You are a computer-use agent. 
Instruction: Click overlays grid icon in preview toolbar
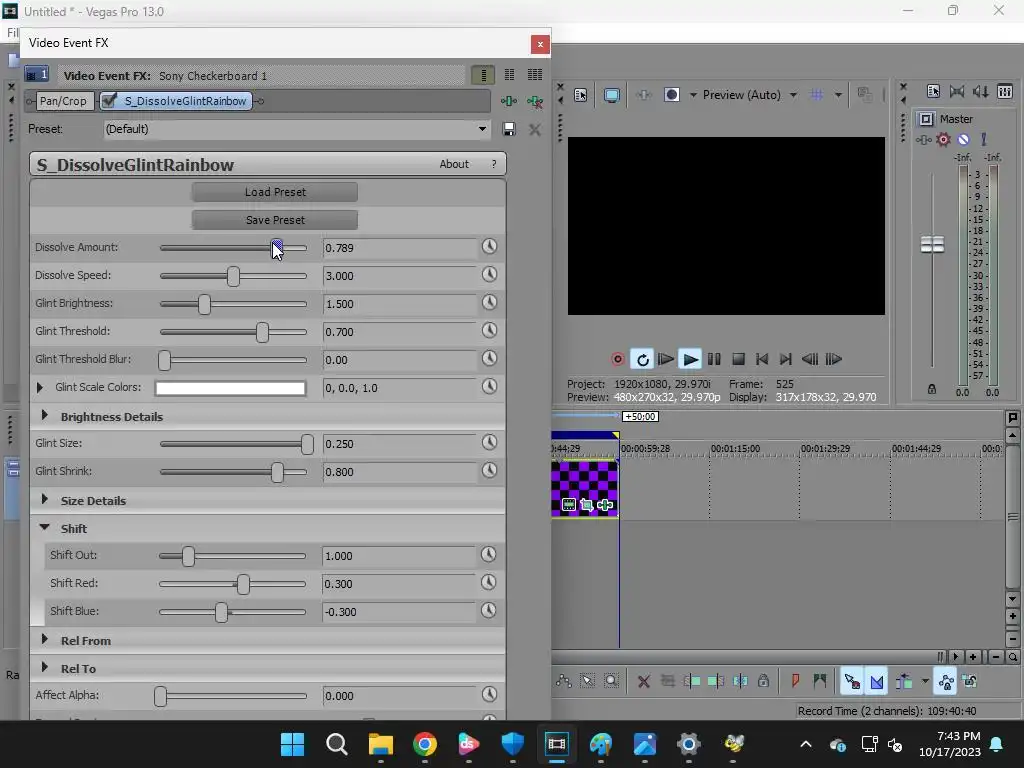click(816, 95)
